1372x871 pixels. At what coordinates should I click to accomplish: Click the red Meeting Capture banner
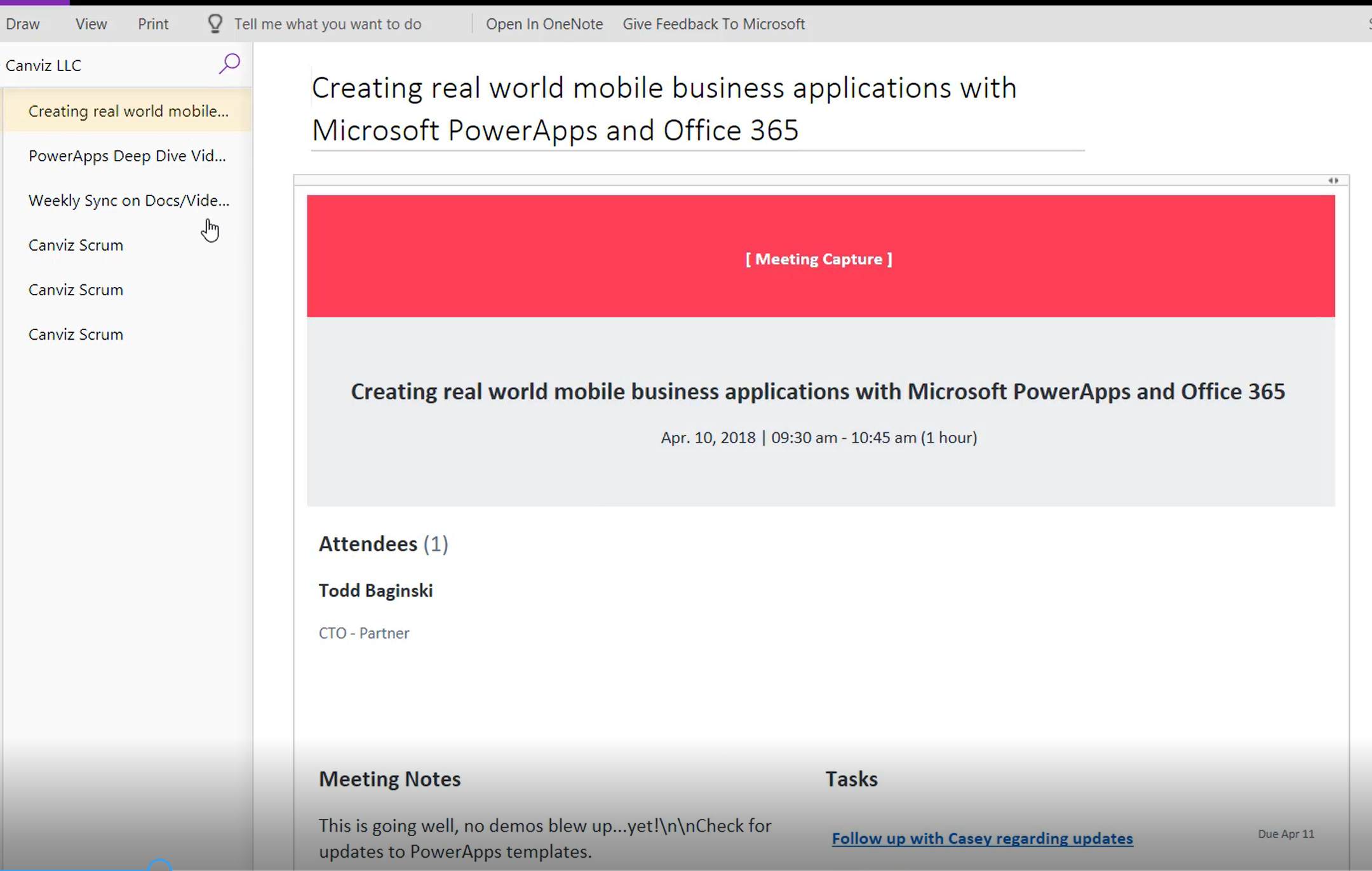coord(820,256)
